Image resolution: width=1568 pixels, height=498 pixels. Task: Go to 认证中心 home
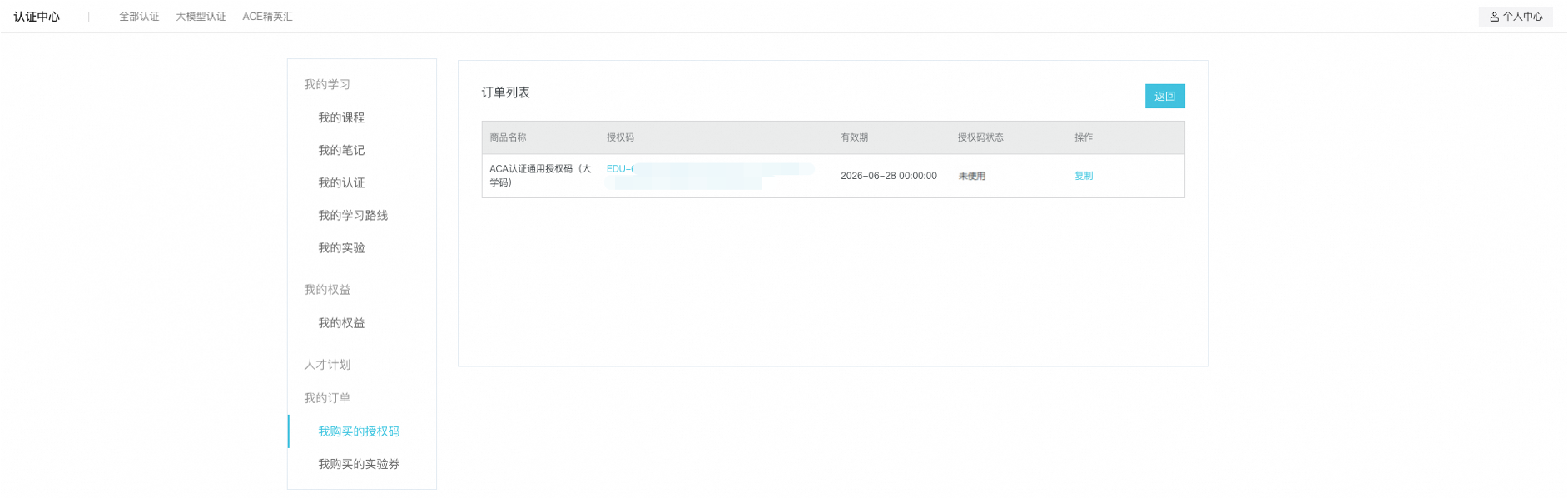tap(37, 17)
